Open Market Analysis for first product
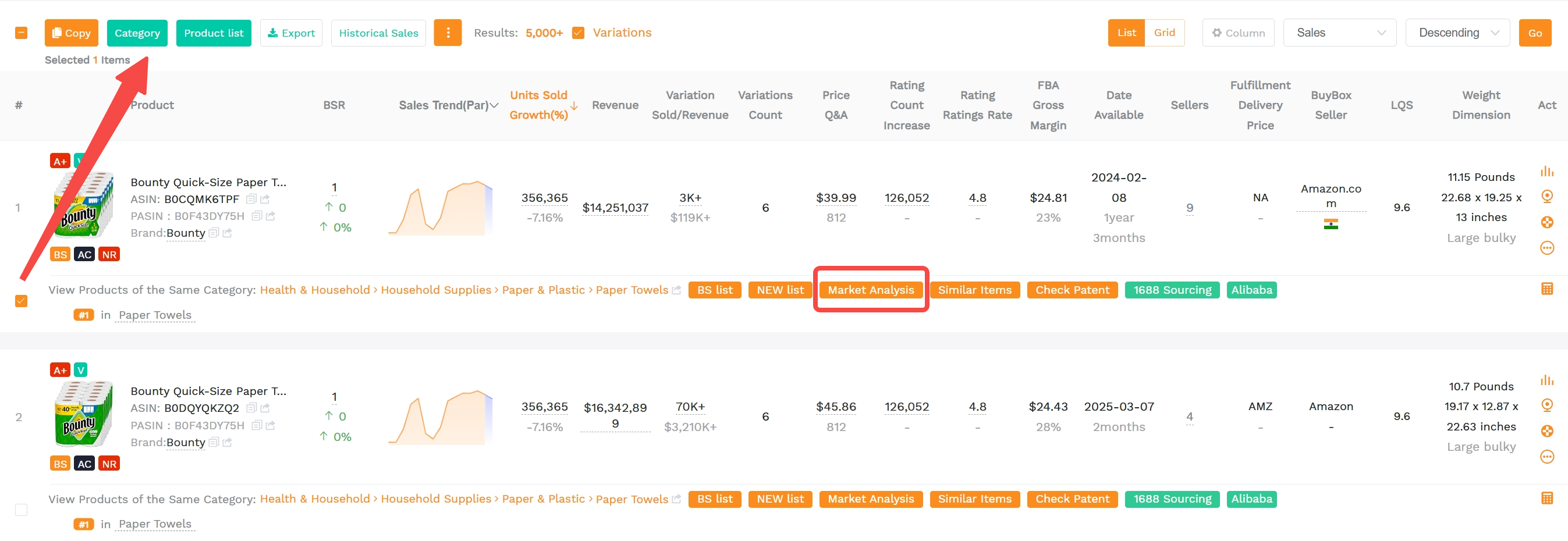The height and width of the screenshot is (541, 1568). tap(871, 290)
